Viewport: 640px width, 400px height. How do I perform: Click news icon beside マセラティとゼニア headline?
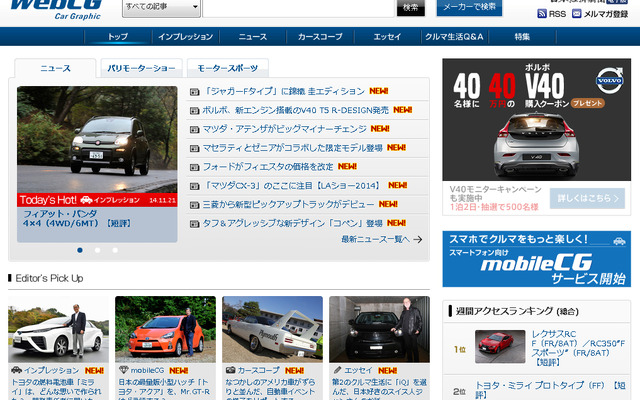click(195, 149)
